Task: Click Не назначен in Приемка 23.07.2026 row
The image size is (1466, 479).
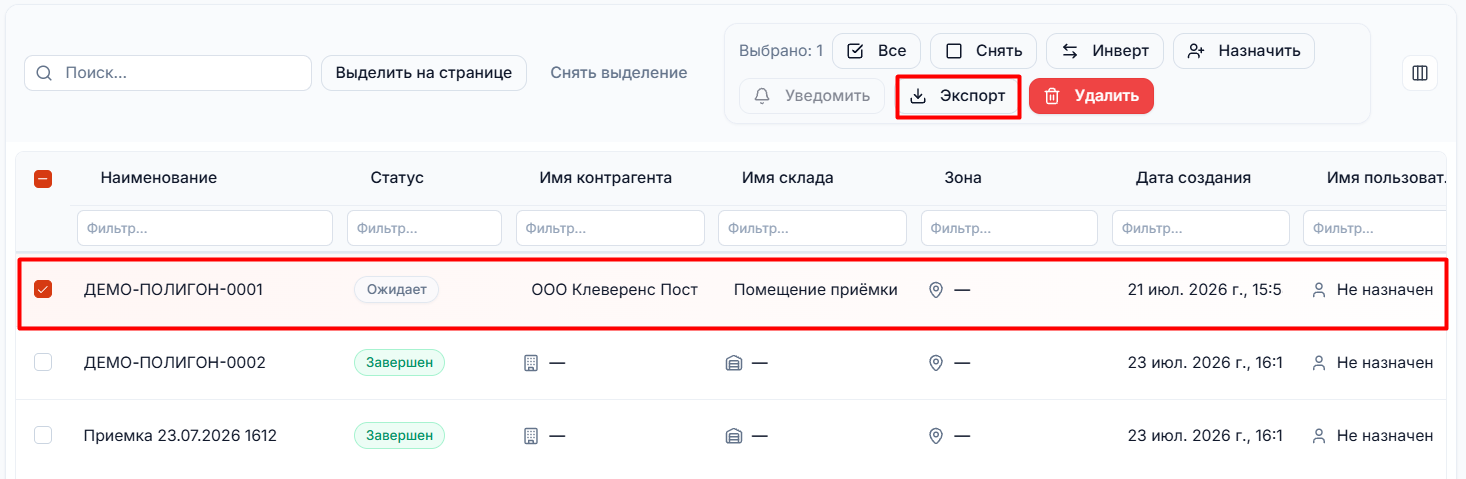Action: pyautogui.click(x=1385, y=436)
